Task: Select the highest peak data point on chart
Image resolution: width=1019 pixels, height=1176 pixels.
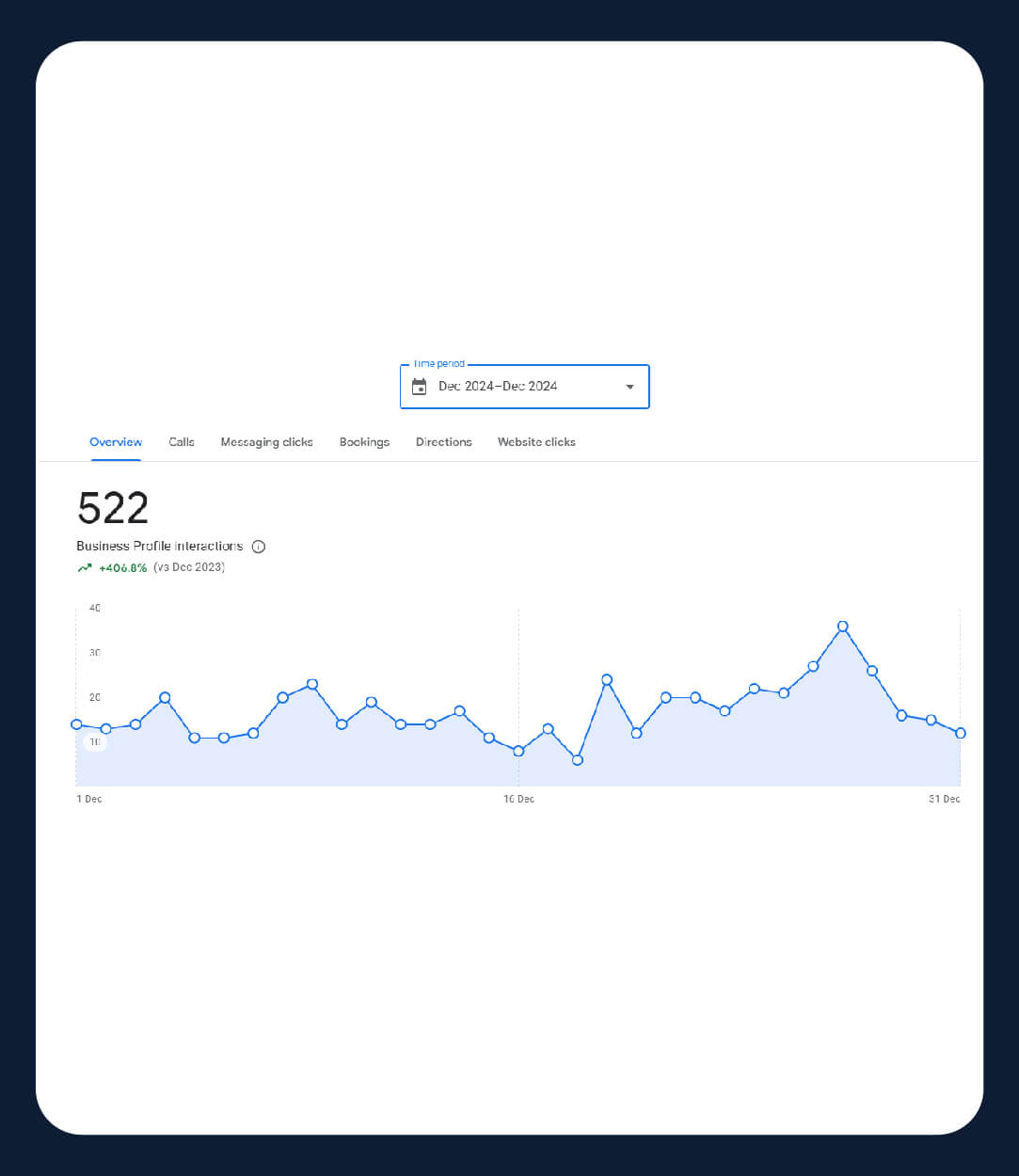Action: click(843, 627)
